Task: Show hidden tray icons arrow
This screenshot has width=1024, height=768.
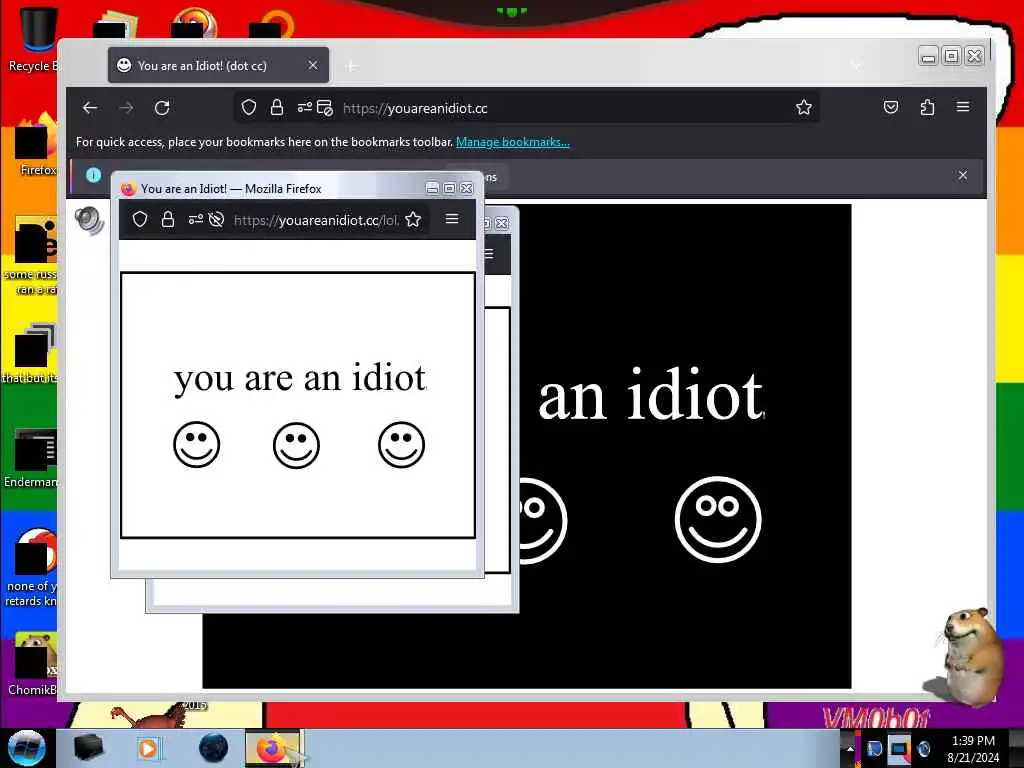Action: [x=850, y=748]
